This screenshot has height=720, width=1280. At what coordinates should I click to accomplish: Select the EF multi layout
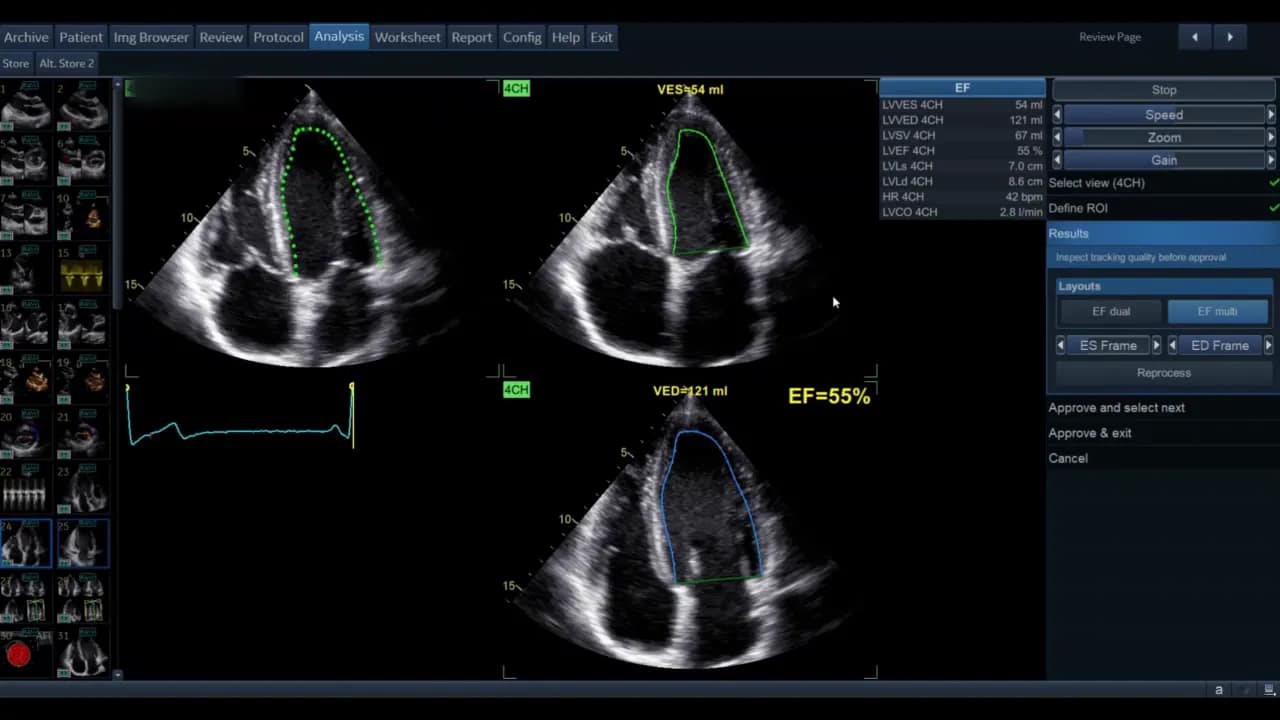(x=1217, y=312)
